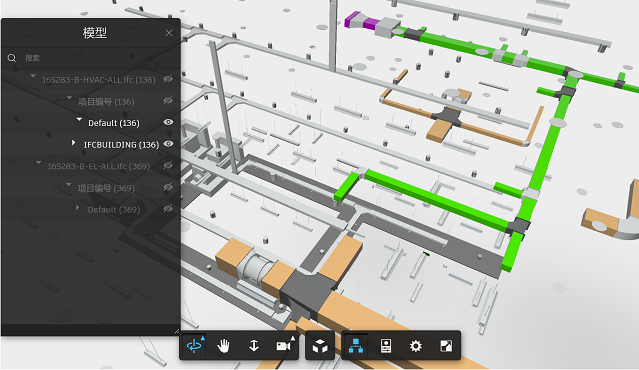Open the Properties panel icon

click(386, 346)
